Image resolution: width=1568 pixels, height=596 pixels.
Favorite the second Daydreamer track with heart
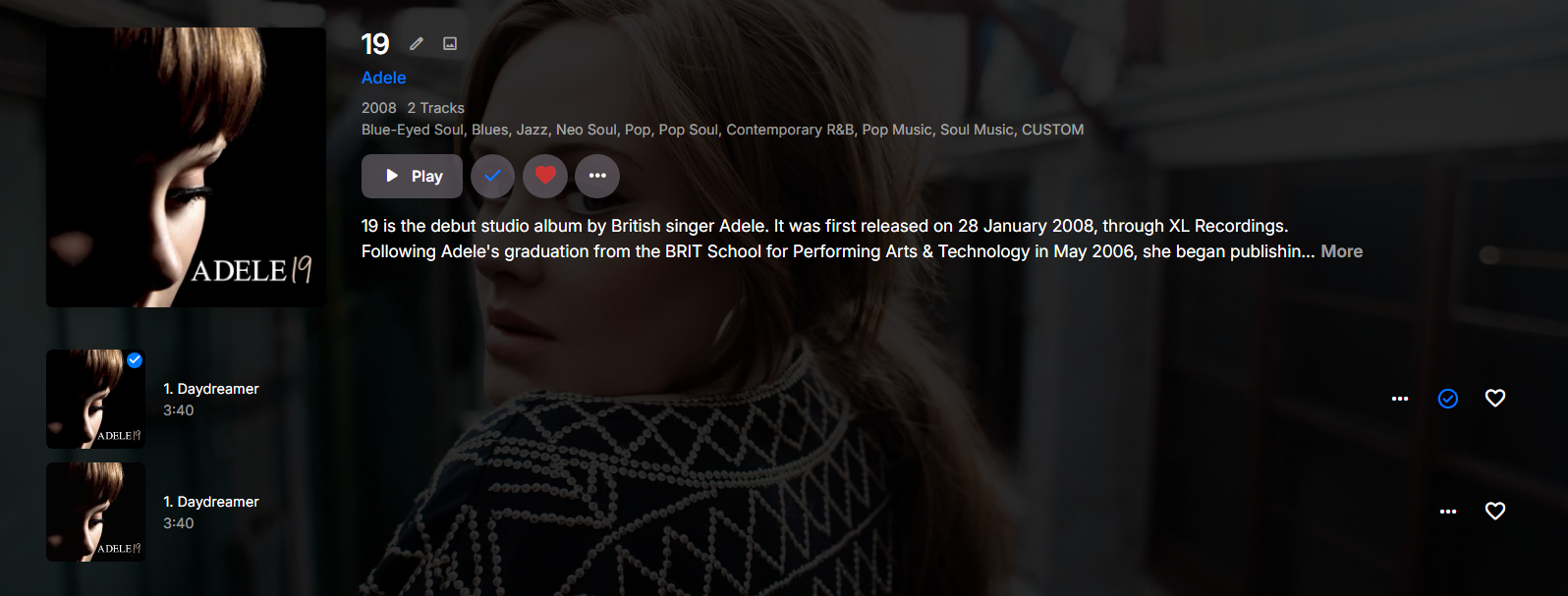coord(1495,511)
